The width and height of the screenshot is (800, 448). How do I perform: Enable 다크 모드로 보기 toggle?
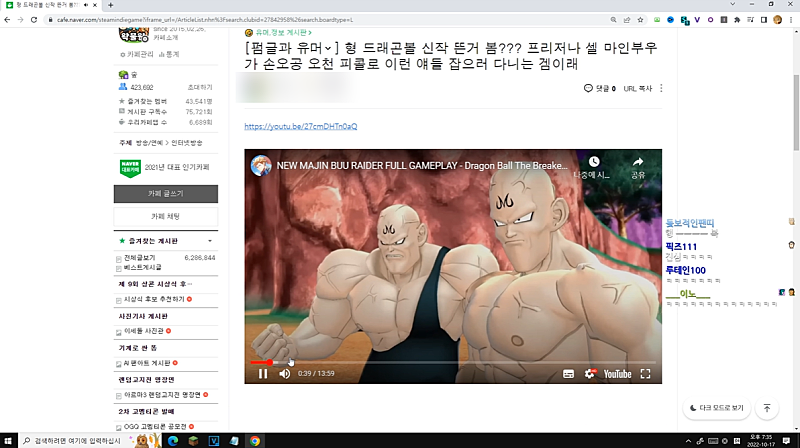click(x=717, y=408)
